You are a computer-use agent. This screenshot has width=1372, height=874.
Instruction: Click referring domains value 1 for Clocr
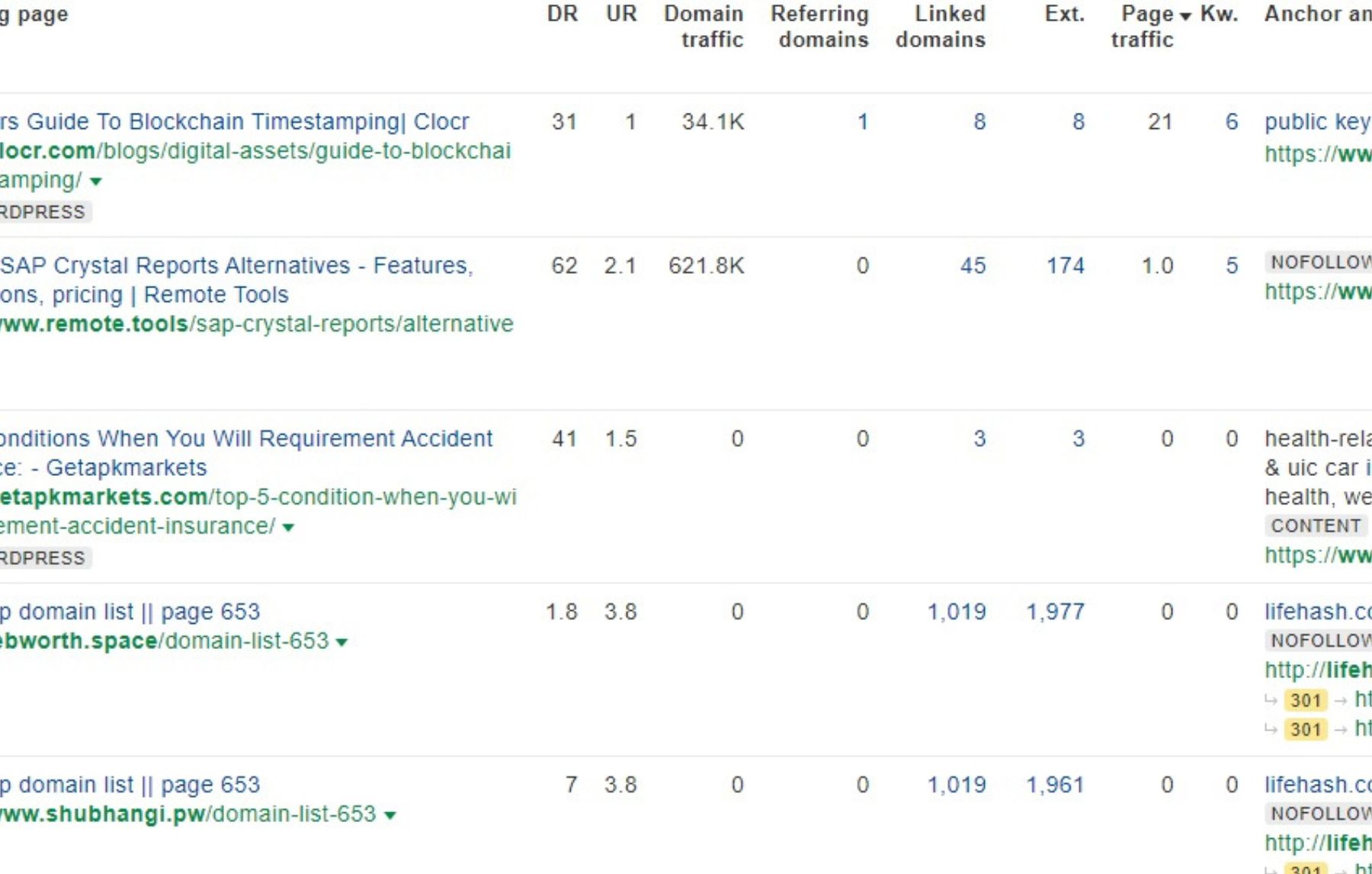(x=862, y=122)
